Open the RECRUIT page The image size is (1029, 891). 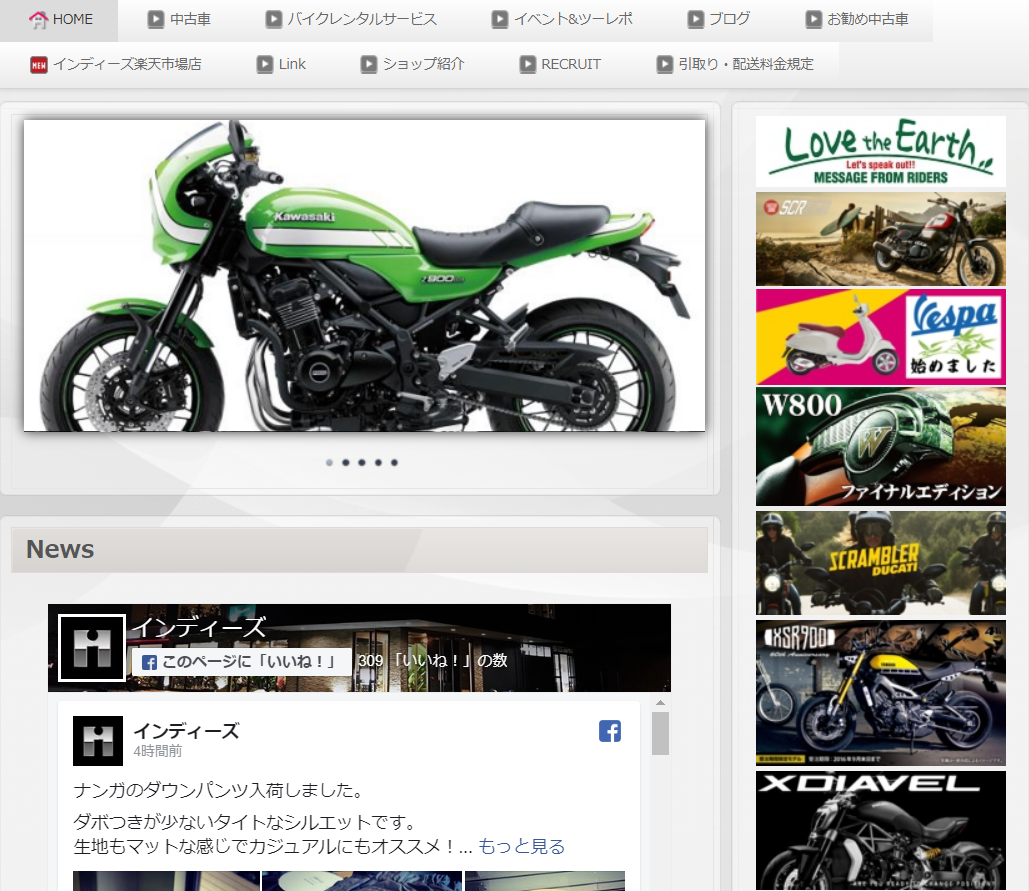click(x=572, y=63)
